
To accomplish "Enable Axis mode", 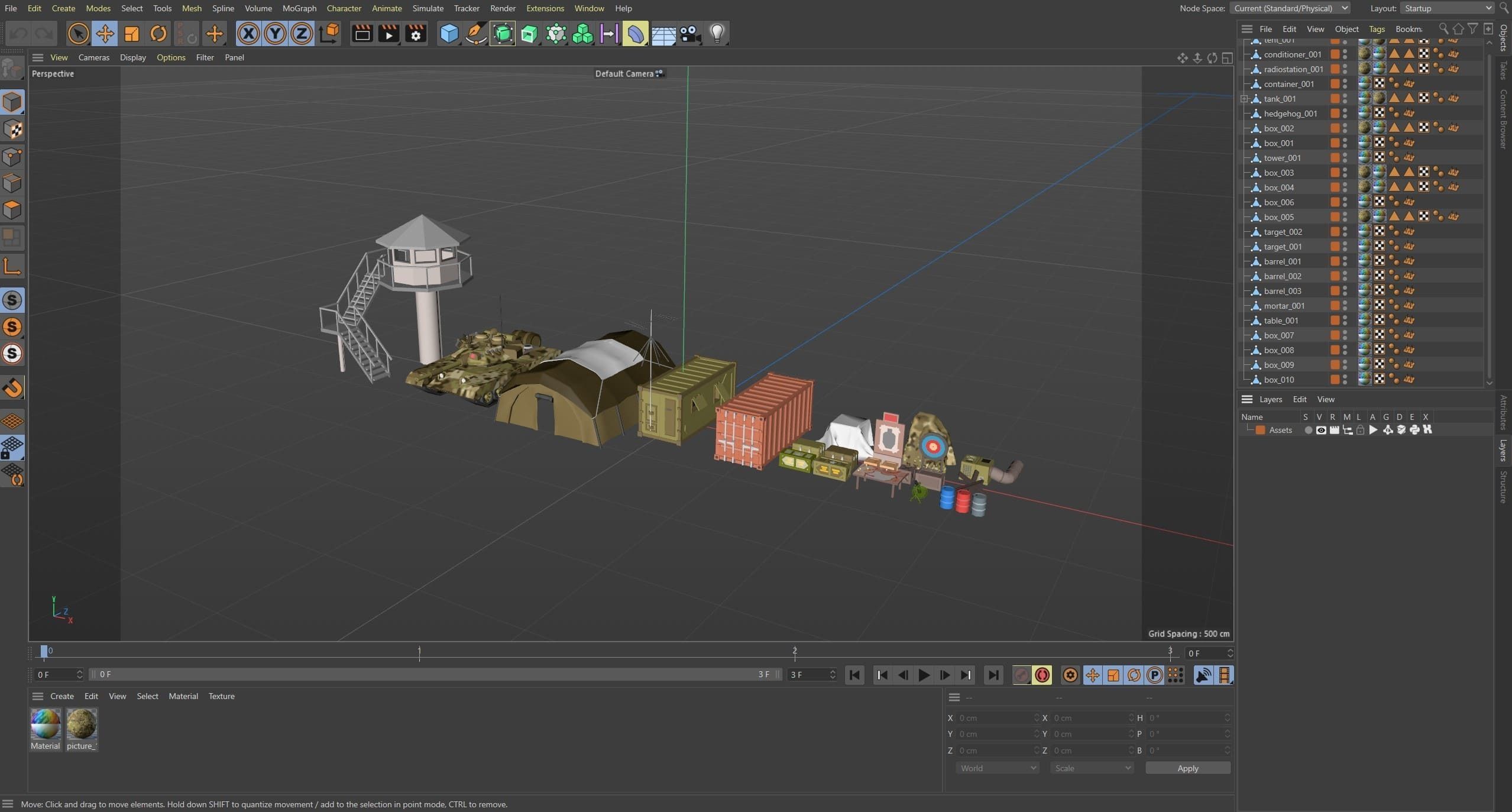I will click(x=12, y=266).
